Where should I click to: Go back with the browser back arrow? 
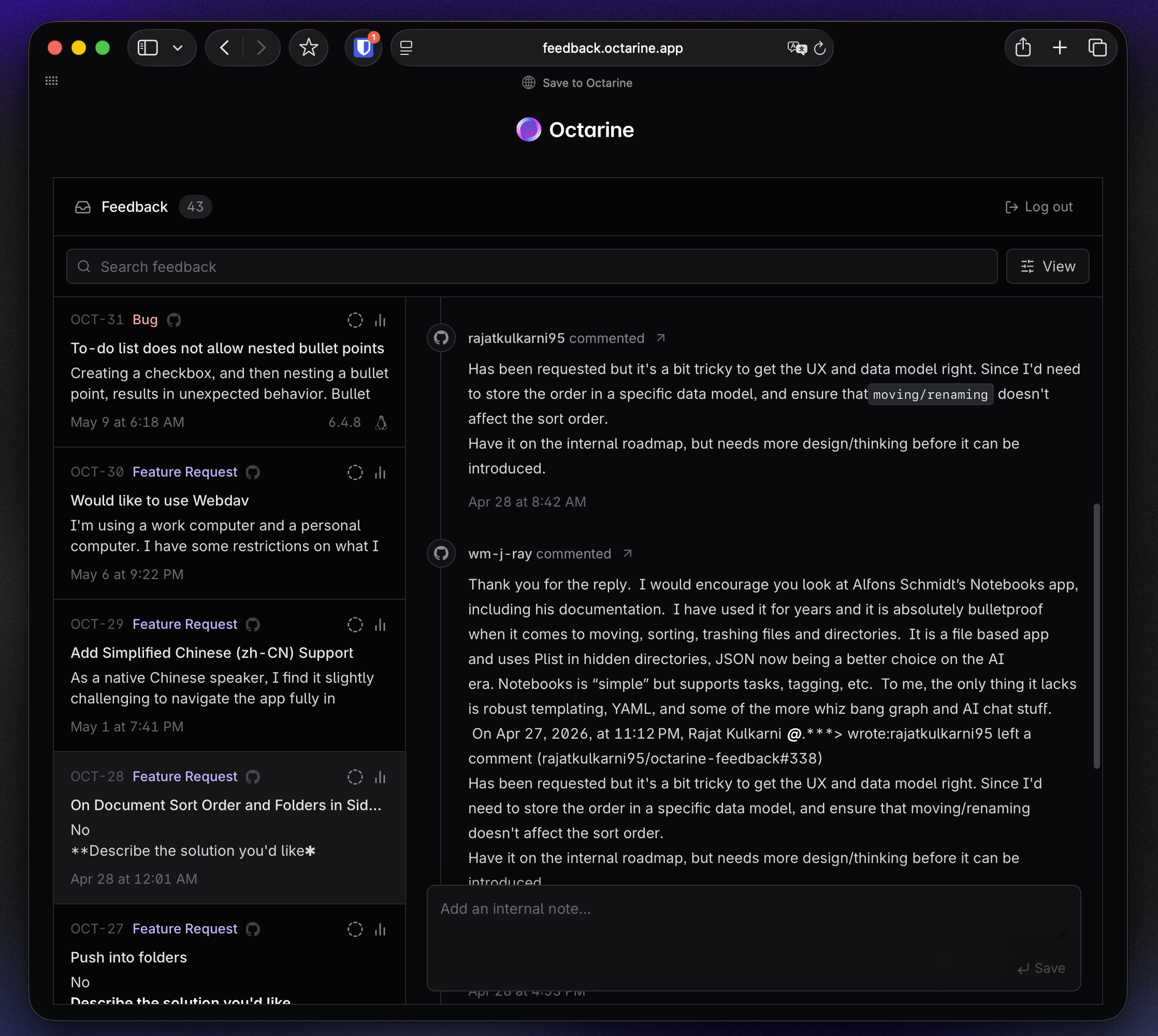(x=225, y=48)
